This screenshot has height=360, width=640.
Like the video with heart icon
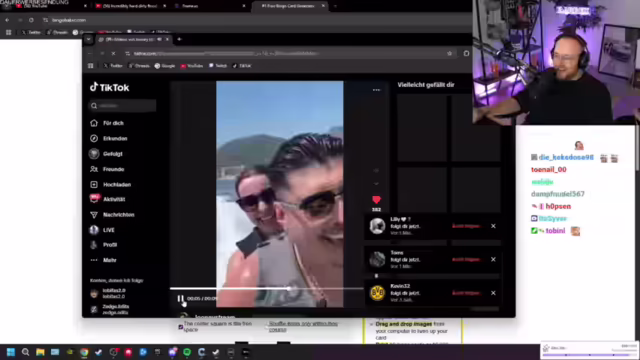click(376, 200)
